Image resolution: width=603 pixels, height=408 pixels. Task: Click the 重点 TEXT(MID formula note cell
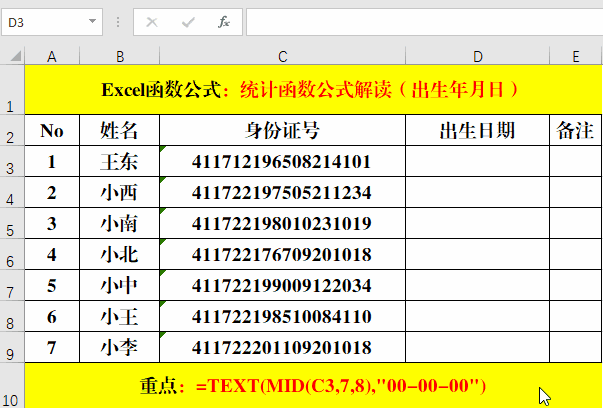click(x=313, y=385)
